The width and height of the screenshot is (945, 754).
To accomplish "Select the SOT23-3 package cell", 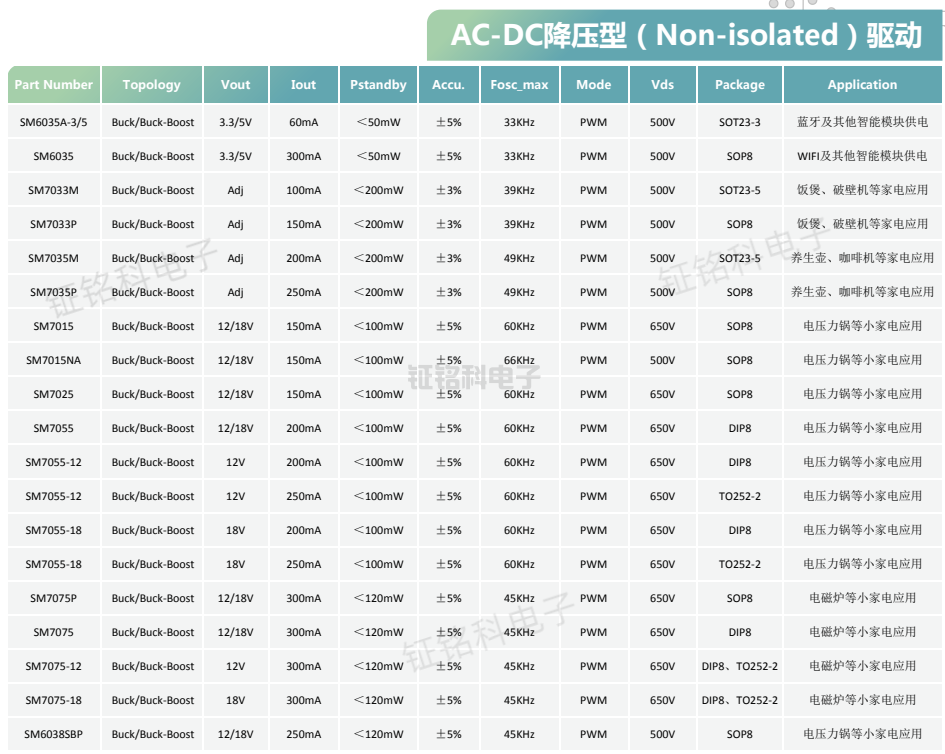I will [x=739, y=122].
